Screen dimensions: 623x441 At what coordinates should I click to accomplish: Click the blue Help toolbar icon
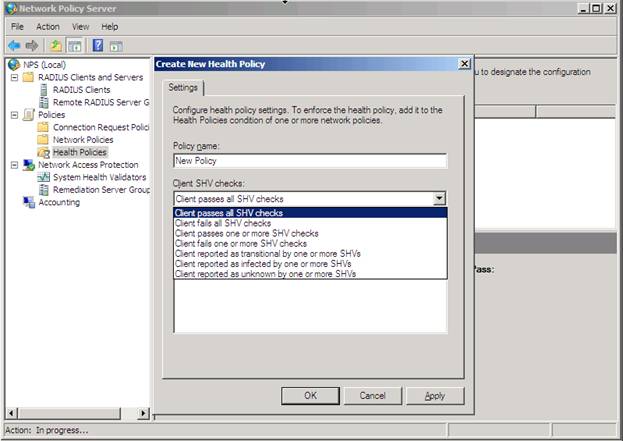tap(99, 45)
